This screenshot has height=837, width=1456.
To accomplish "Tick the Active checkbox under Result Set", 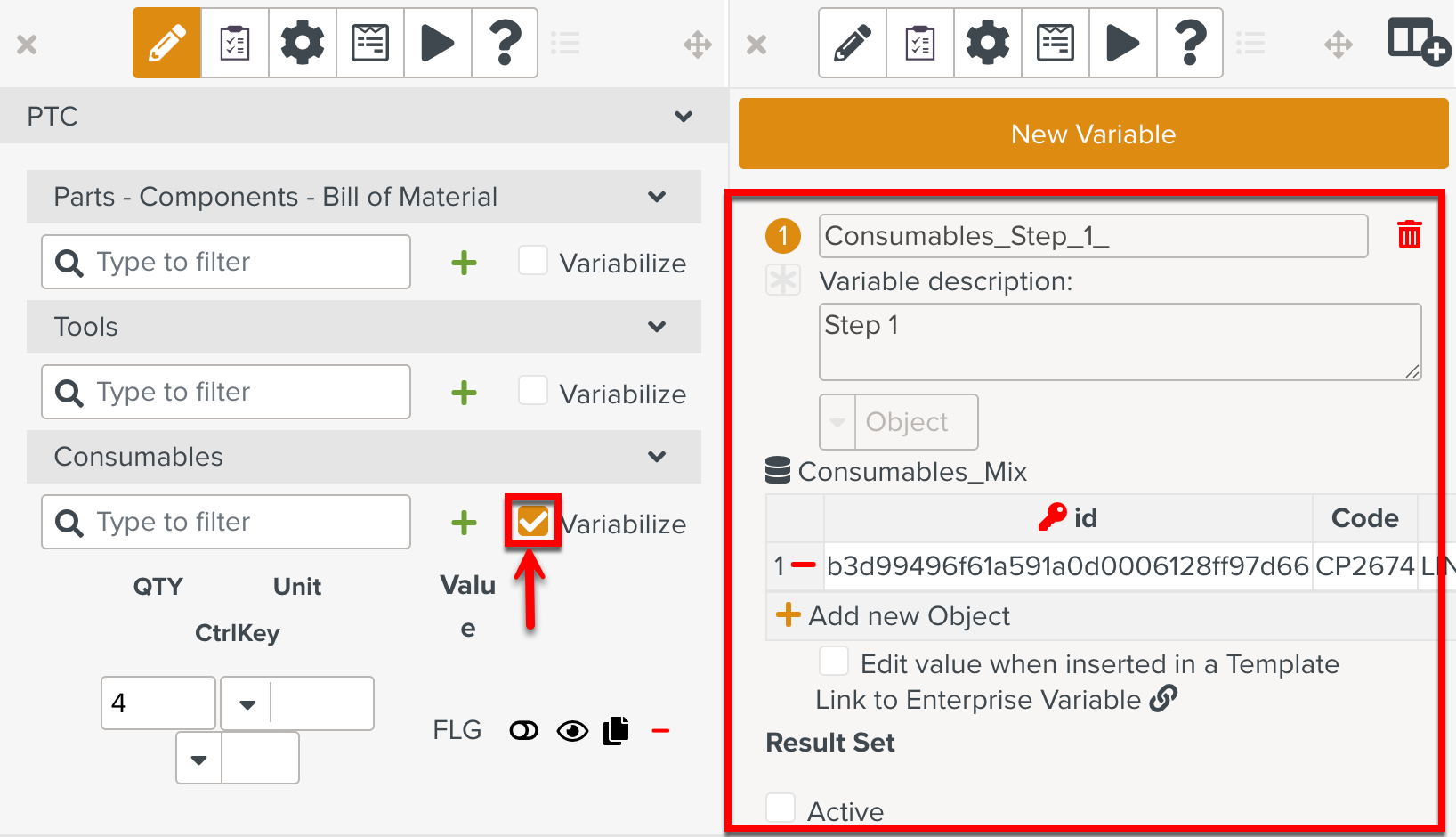I will pos(781,809).
